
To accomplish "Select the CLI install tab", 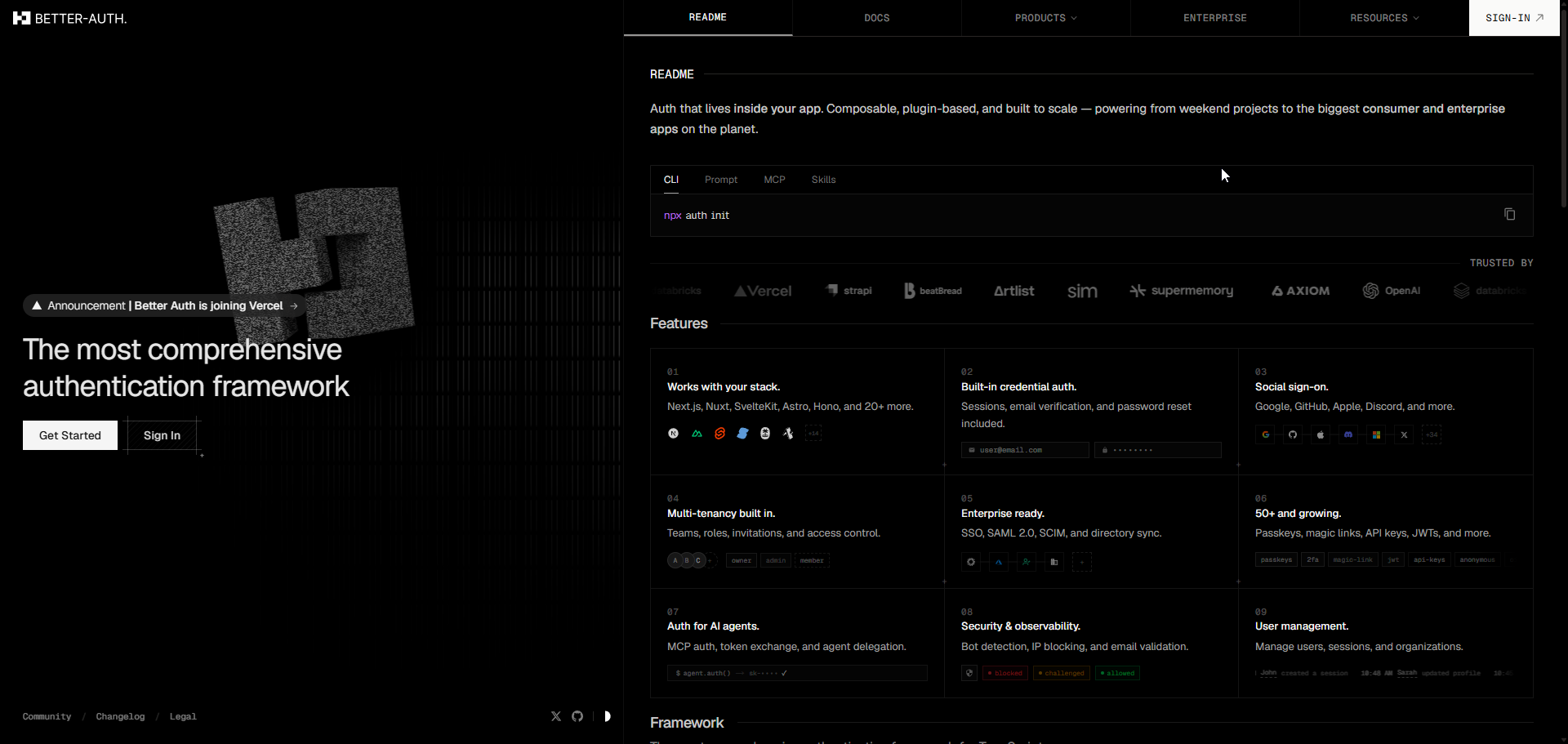I will pos(671,180).
